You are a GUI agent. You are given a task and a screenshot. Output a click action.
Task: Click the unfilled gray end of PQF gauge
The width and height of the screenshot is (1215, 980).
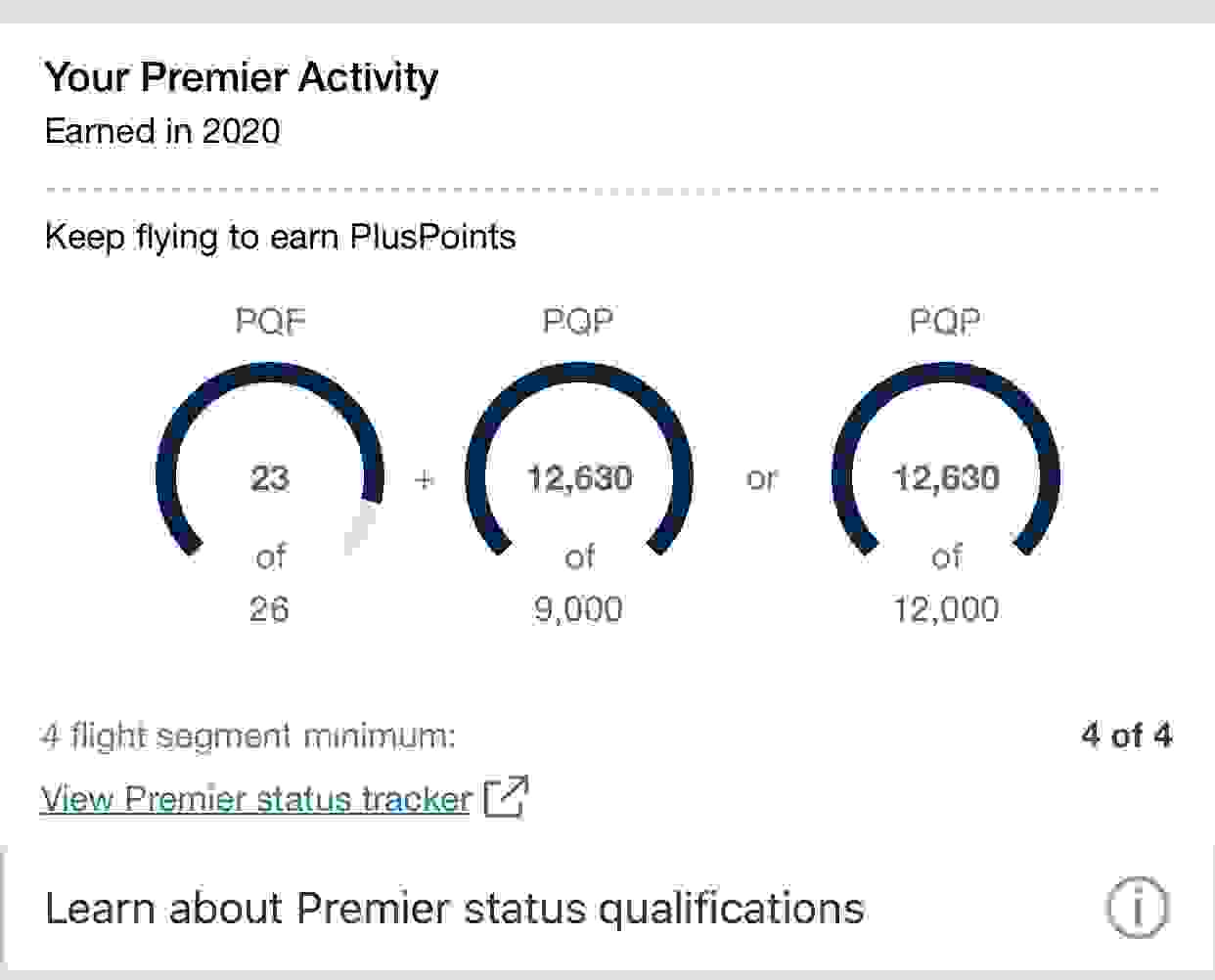[360, 526]
